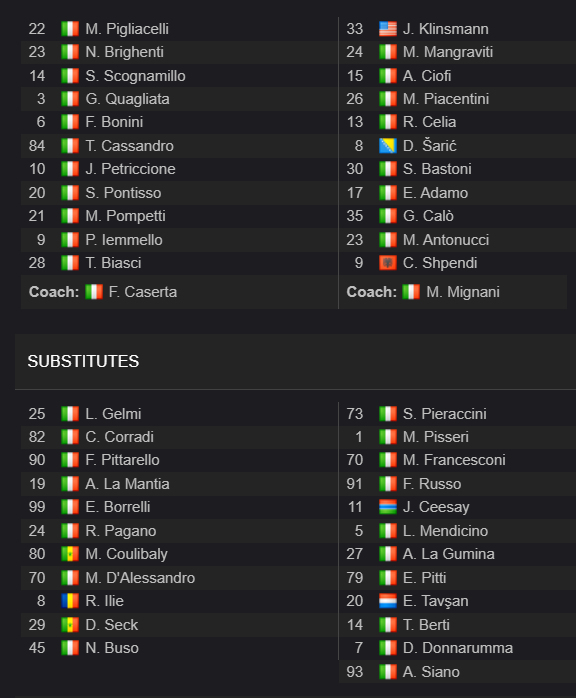Open player M. Pigliacelli
This screenshot has width=576, height=698.
tap(127, 29)
